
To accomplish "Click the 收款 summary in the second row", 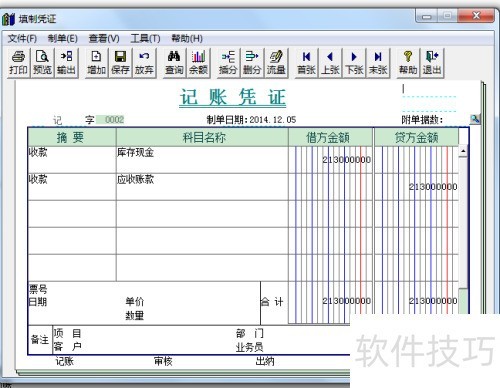I will (x=72, y=187).
